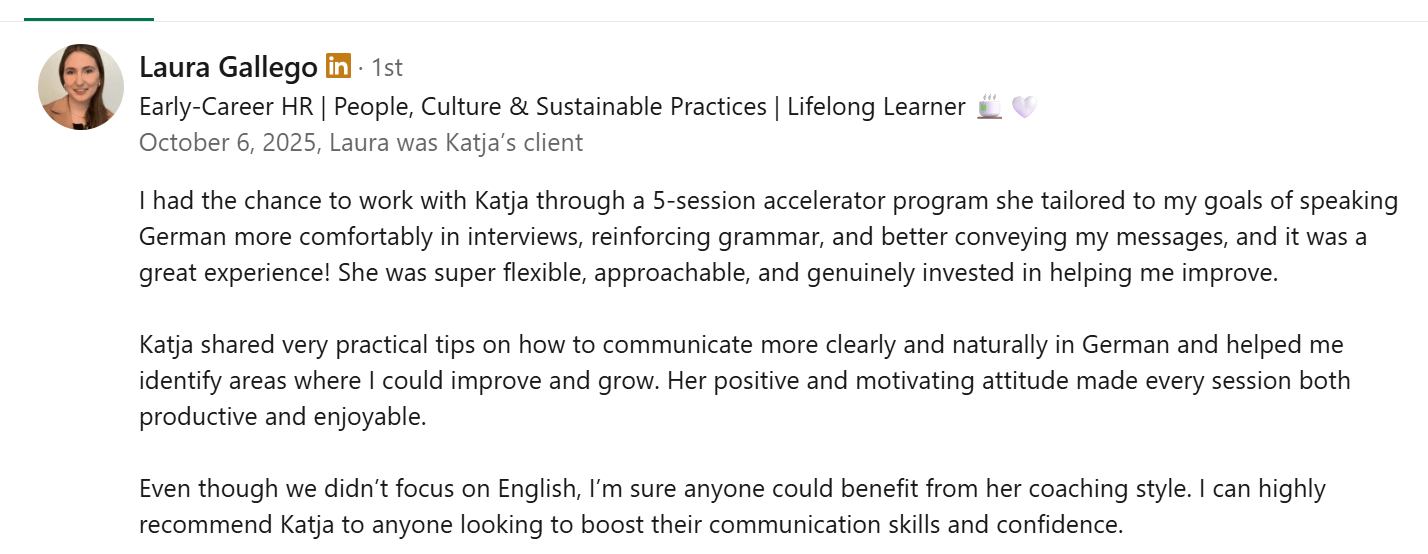The height and width of the screenshot is (554, 1428).
Task: Select the green active tab indicator at top
Action: point(88,18)
